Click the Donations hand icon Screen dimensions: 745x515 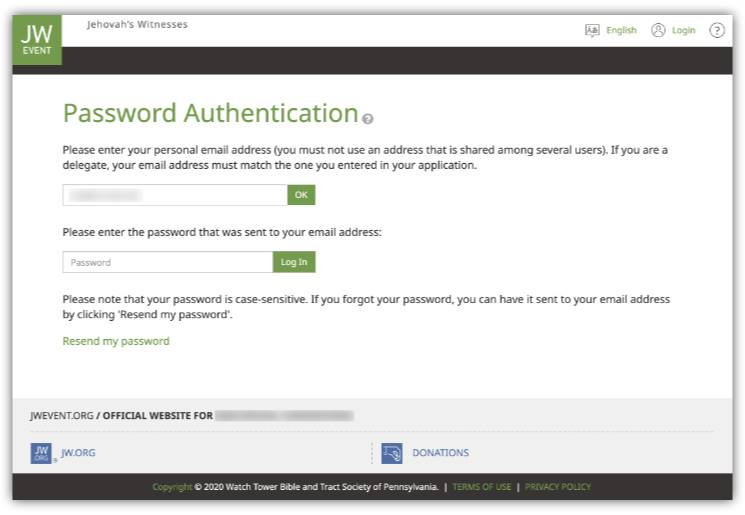tap(392, 453)
